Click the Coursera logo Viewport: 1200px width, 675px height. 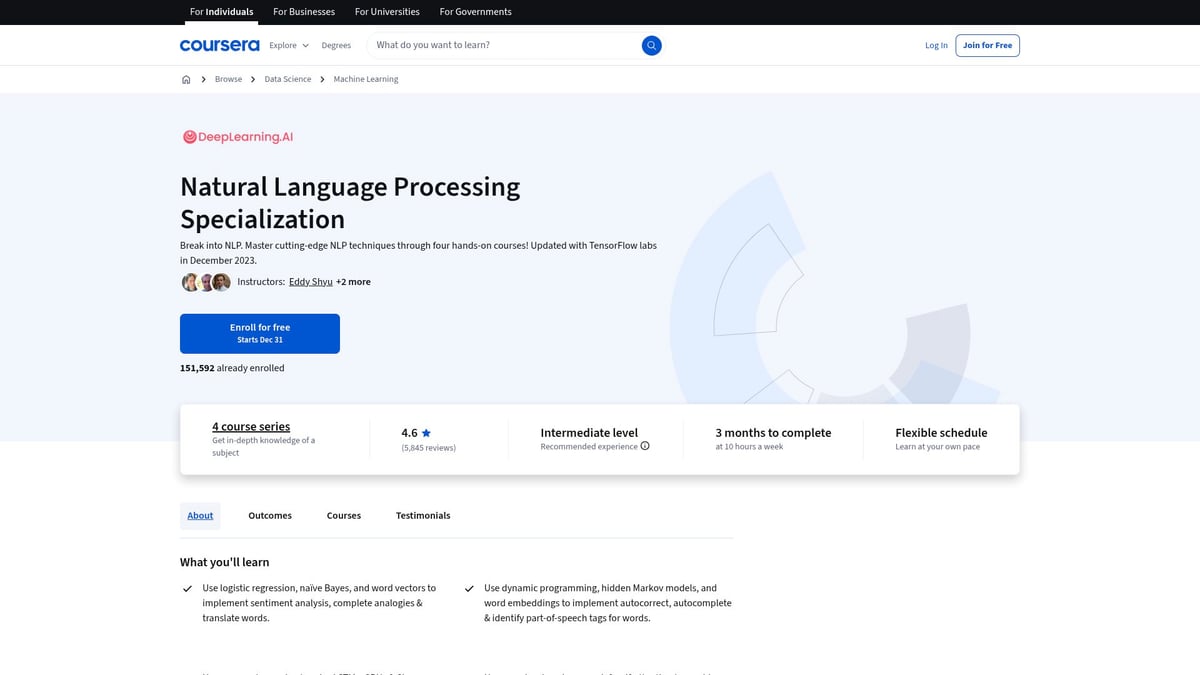[219, 45]
